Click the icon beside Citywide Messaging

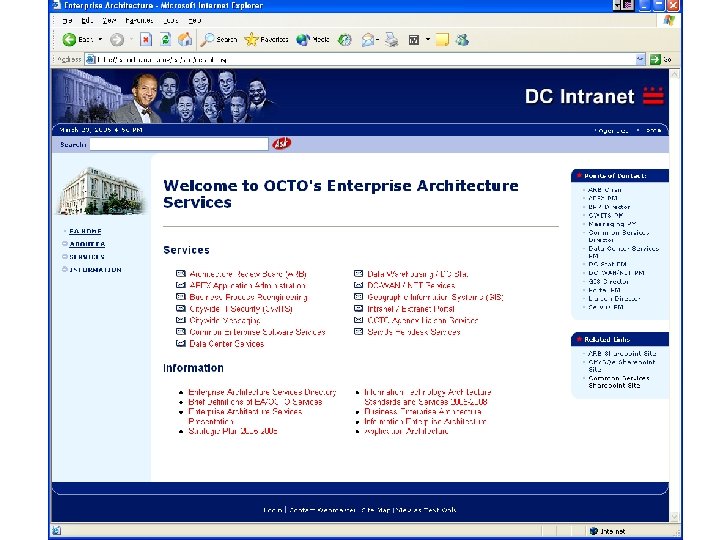pyautogui.click(x=181, y=320)
